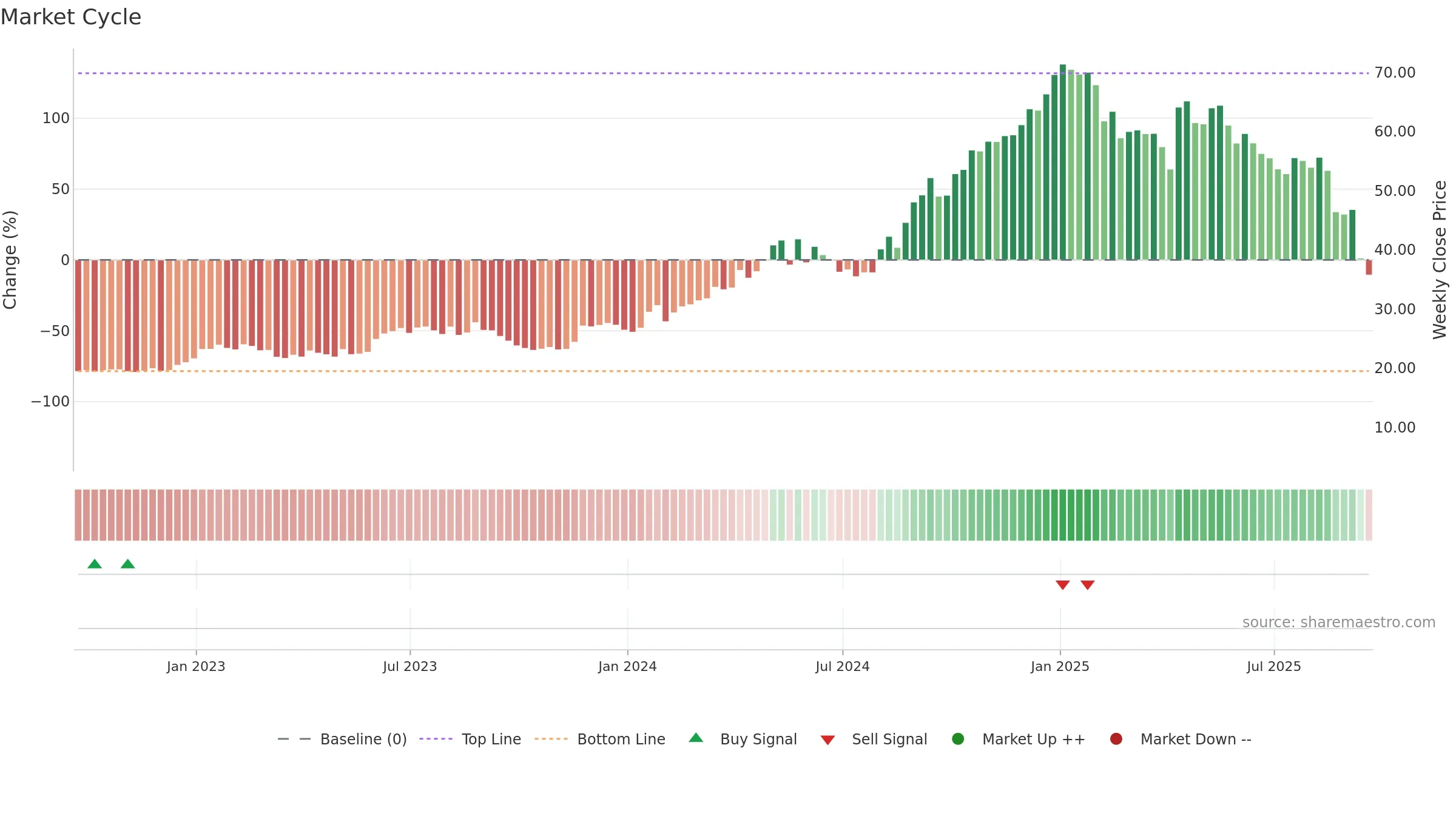The width and height of the screenshot is (1456, 819).
Task: Click the green Market Up circle in legend
Action: click(x=958, y=738)
